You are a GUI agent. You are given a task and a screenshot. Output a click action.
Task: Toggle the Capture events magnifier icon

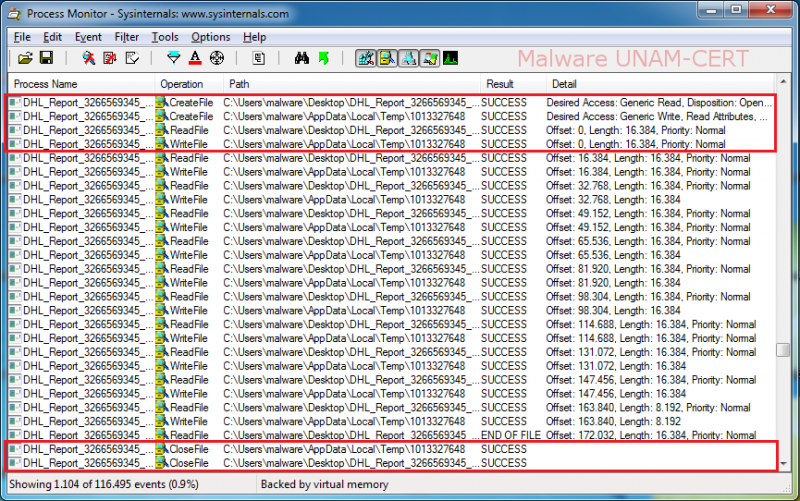[89, 58]
